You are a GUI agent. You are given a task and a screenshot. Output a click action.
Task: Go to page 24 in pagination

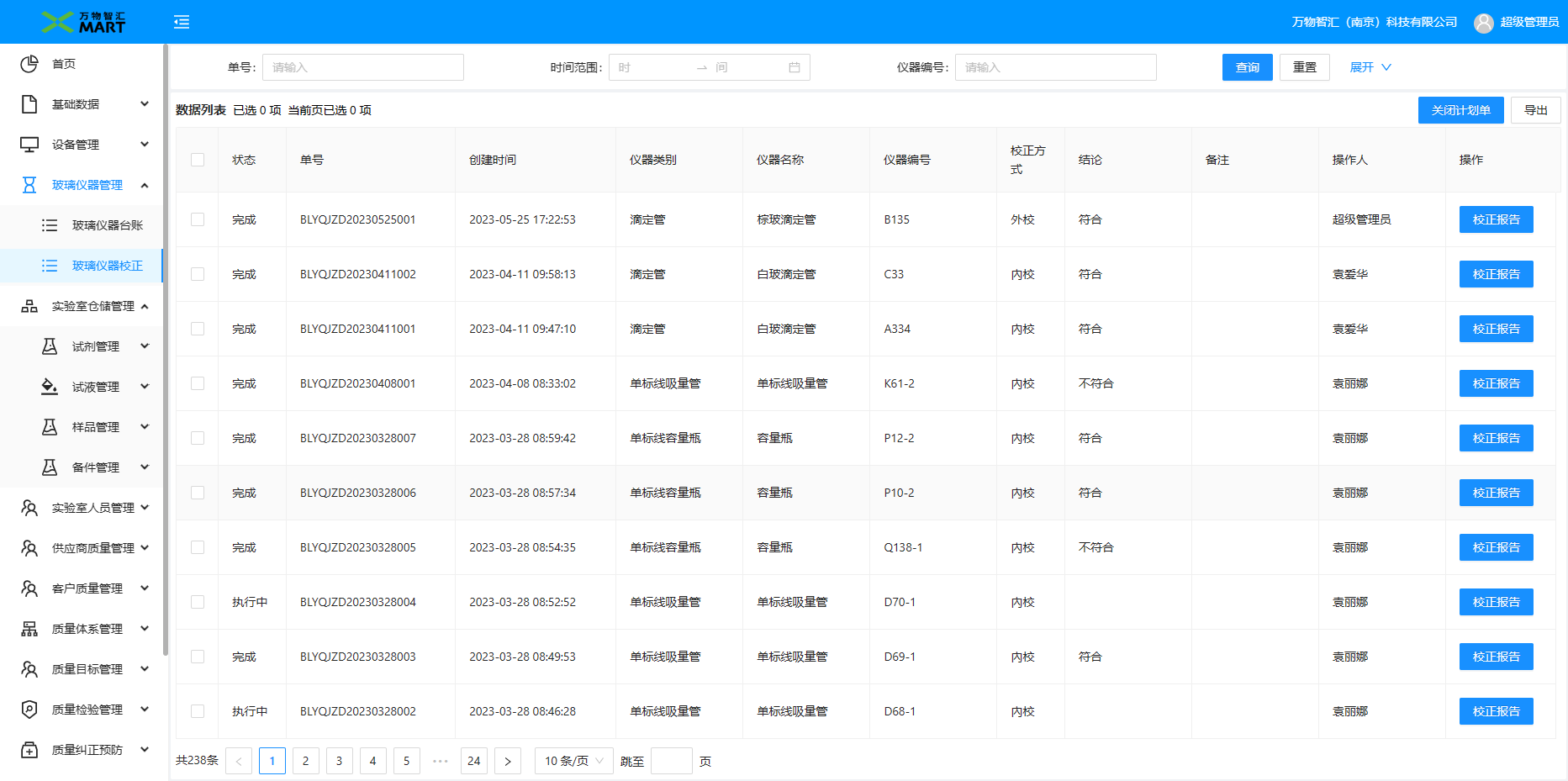point(473,761)
